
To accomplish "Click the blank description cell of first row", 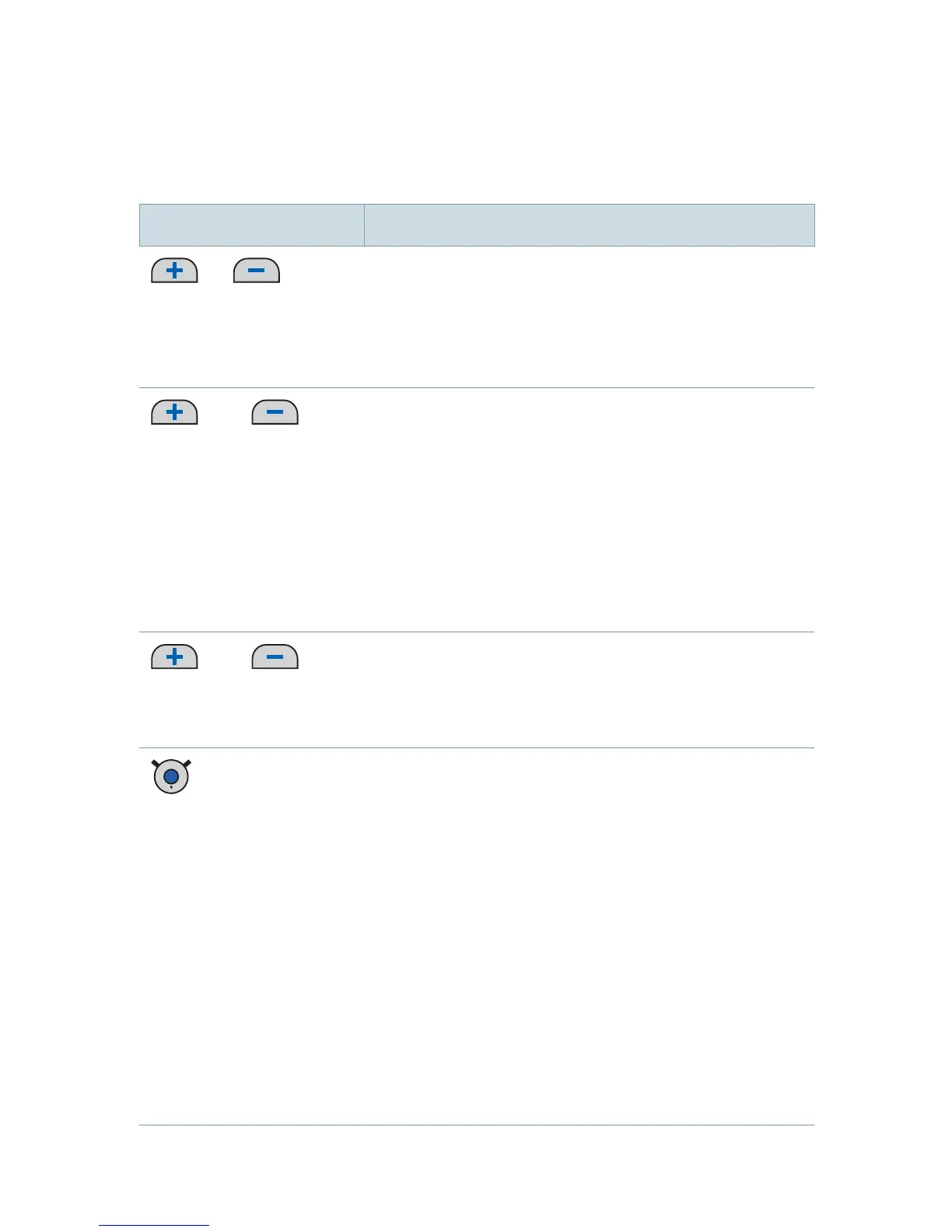I will click(590, 317).
